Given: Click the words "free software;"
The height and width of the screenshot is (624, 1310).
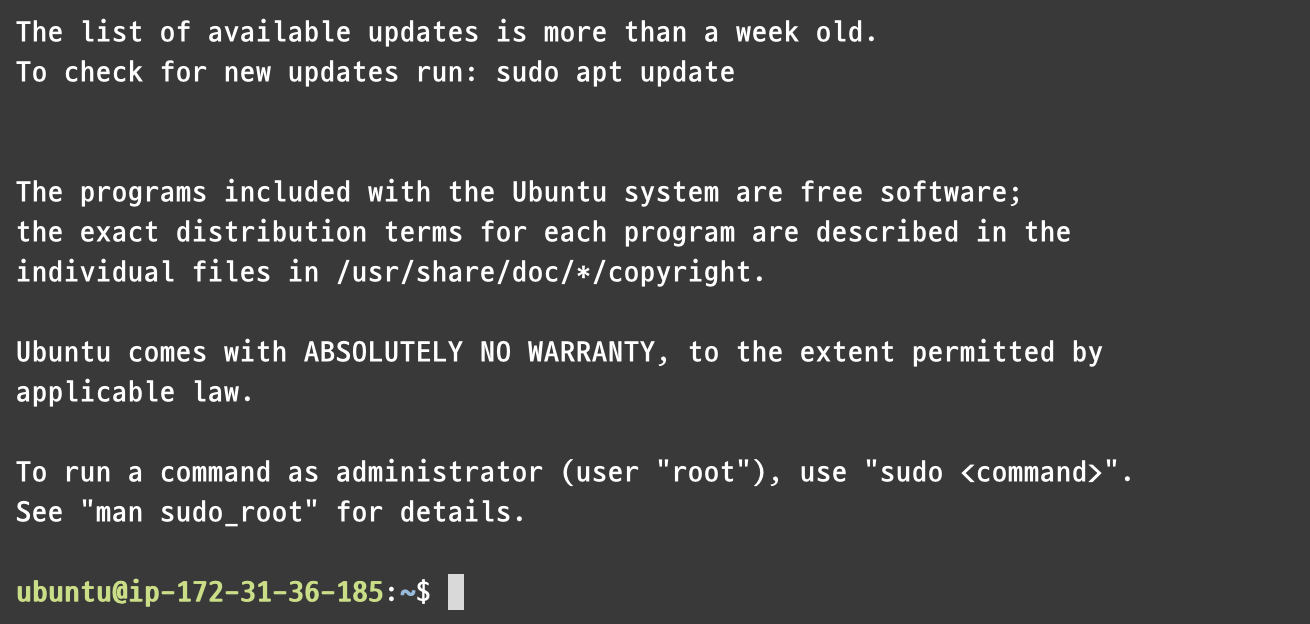Looking at the screenshot, I should (911, 192).
